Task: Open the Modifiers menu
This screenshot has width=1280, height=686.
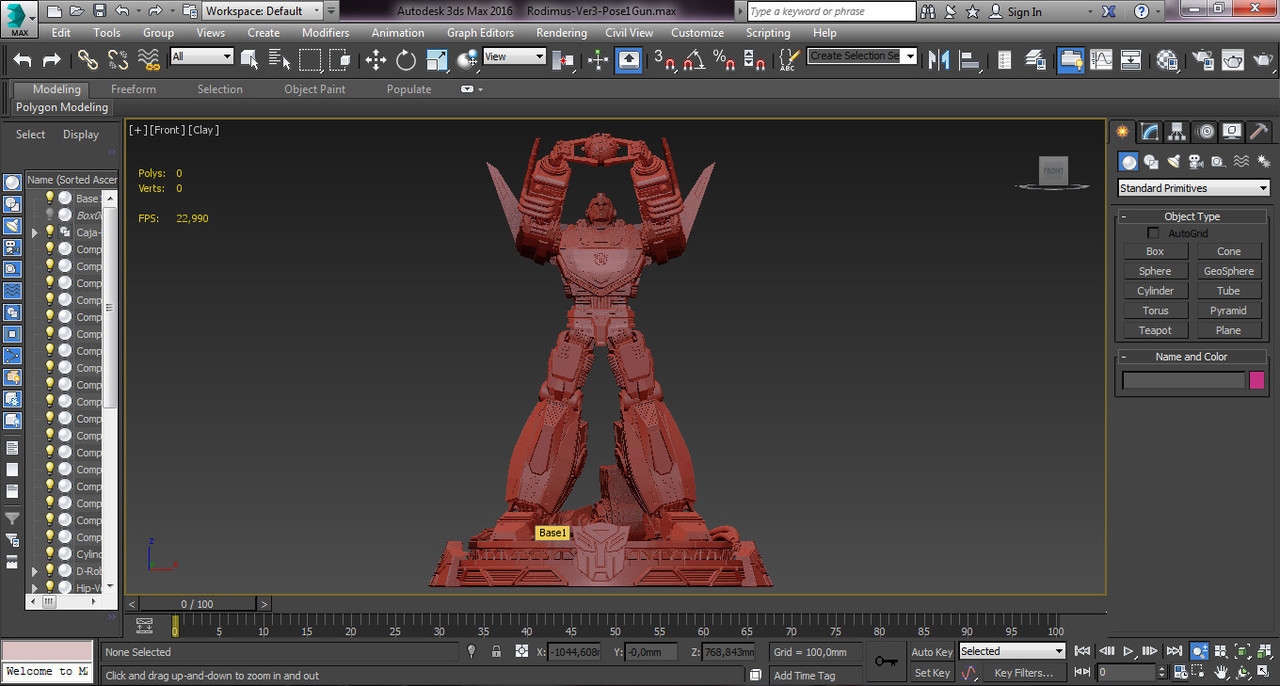Action: pyautogui.click(x=326, y=33)
